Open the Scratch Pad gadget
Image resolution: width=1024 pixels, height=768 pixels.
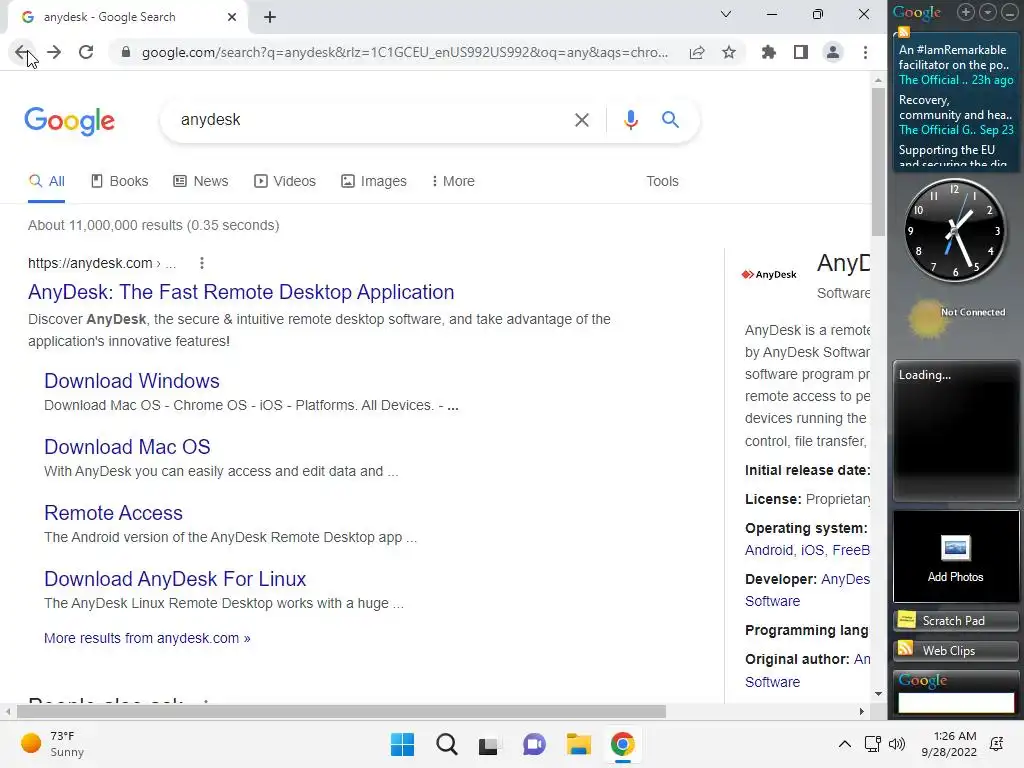point(955,620)
